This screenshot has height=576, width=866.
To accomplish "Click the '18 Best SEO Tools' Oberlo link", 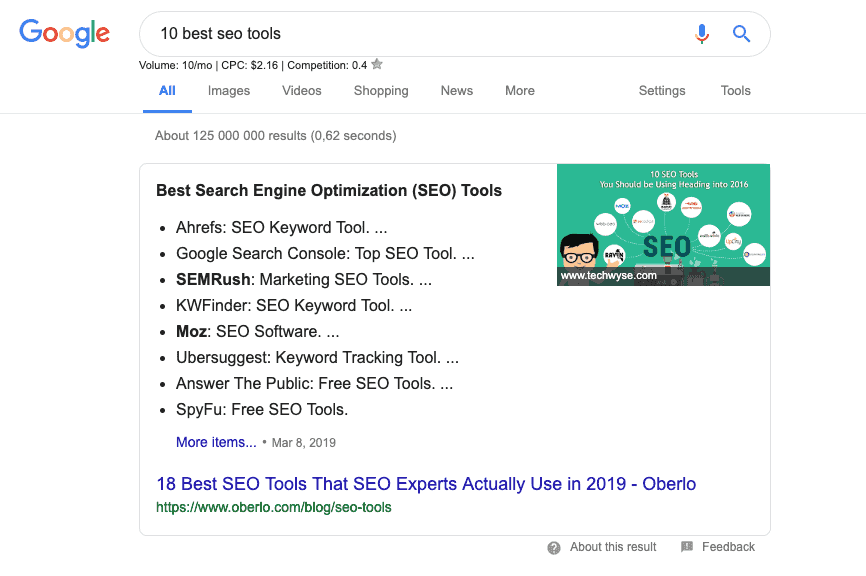I will click(426, 484).
